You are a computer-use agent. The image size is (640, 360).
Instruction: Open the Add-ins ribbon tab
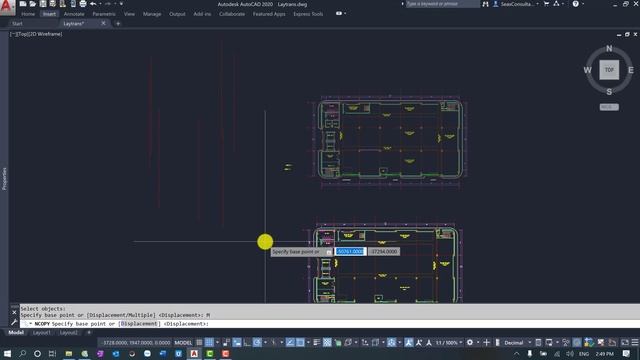coord(202,14)
